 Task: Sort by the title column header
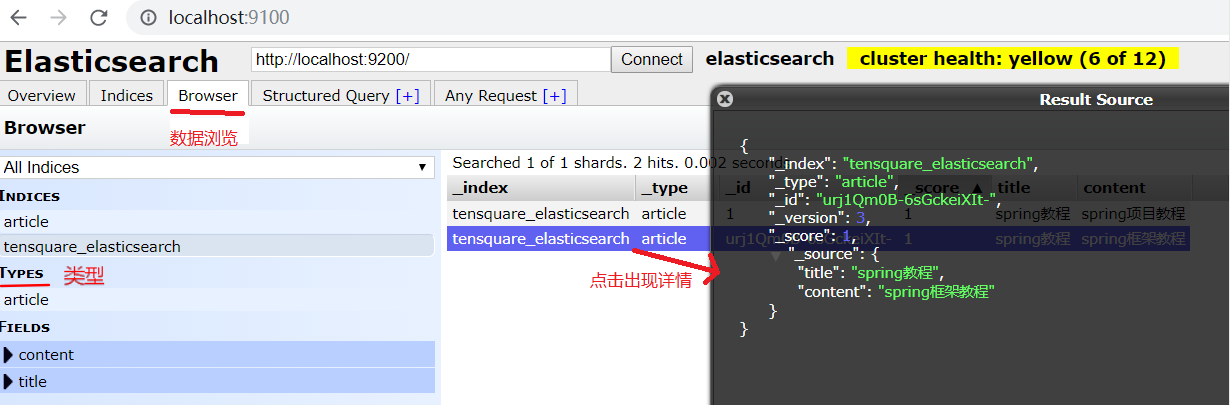(x=1032, y=187)
